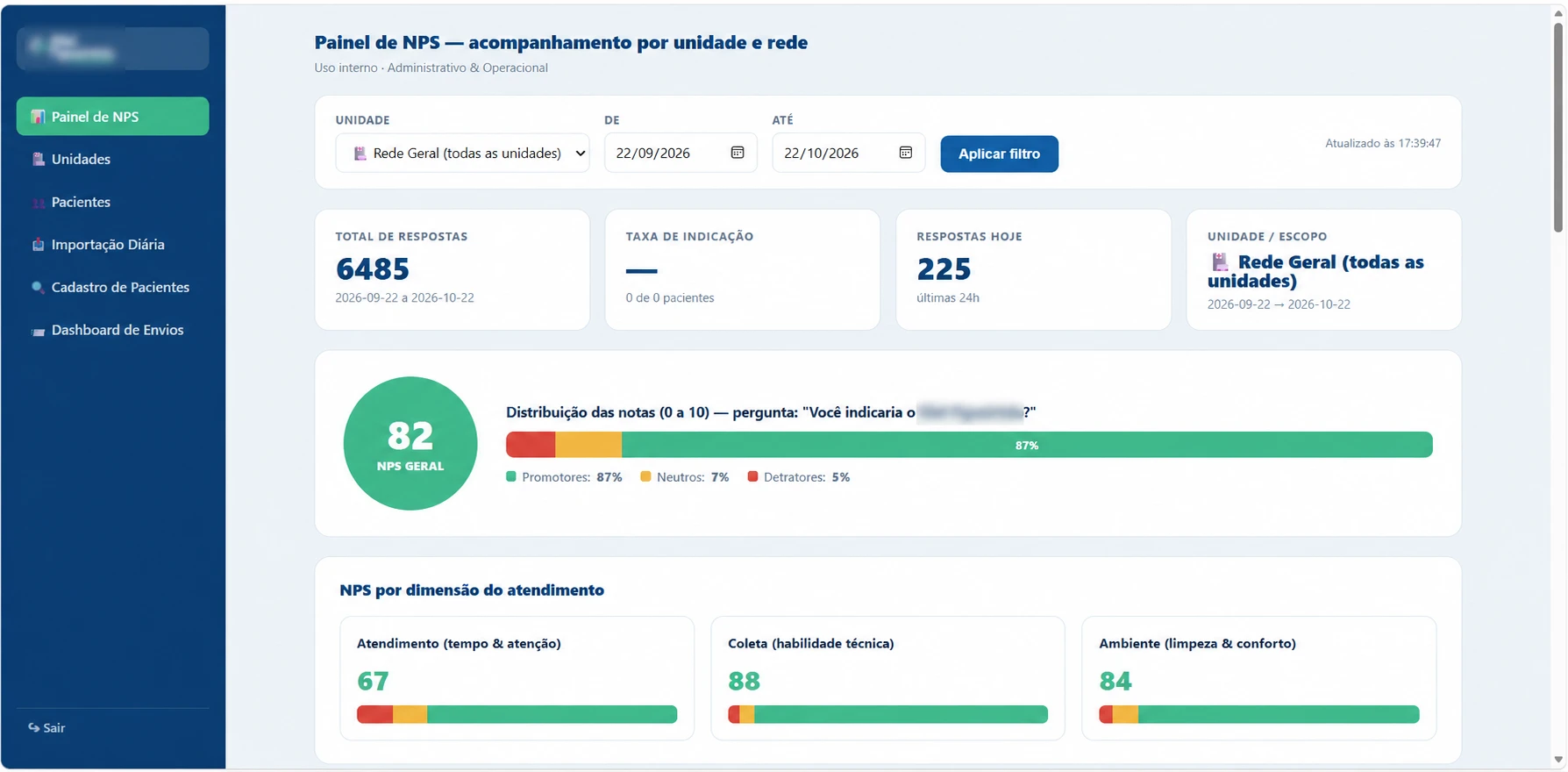Click the red detratores segment of distribution bar
Screen dimensions: 1568x772
(x=531, y=445)
